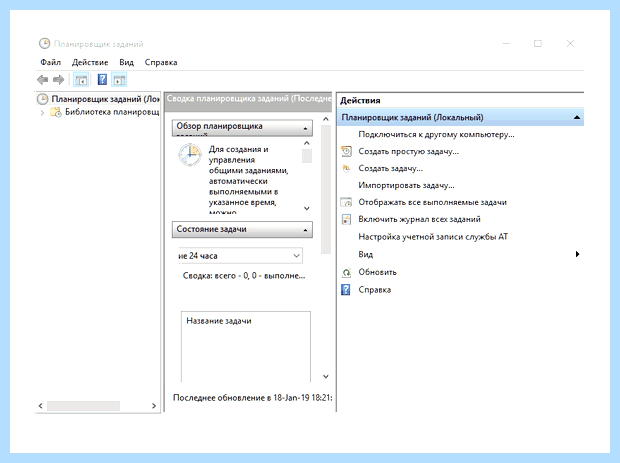620x463 pixels.
Task: Click the Библиотека планировщика folder icon
Action: pos(56,112)
